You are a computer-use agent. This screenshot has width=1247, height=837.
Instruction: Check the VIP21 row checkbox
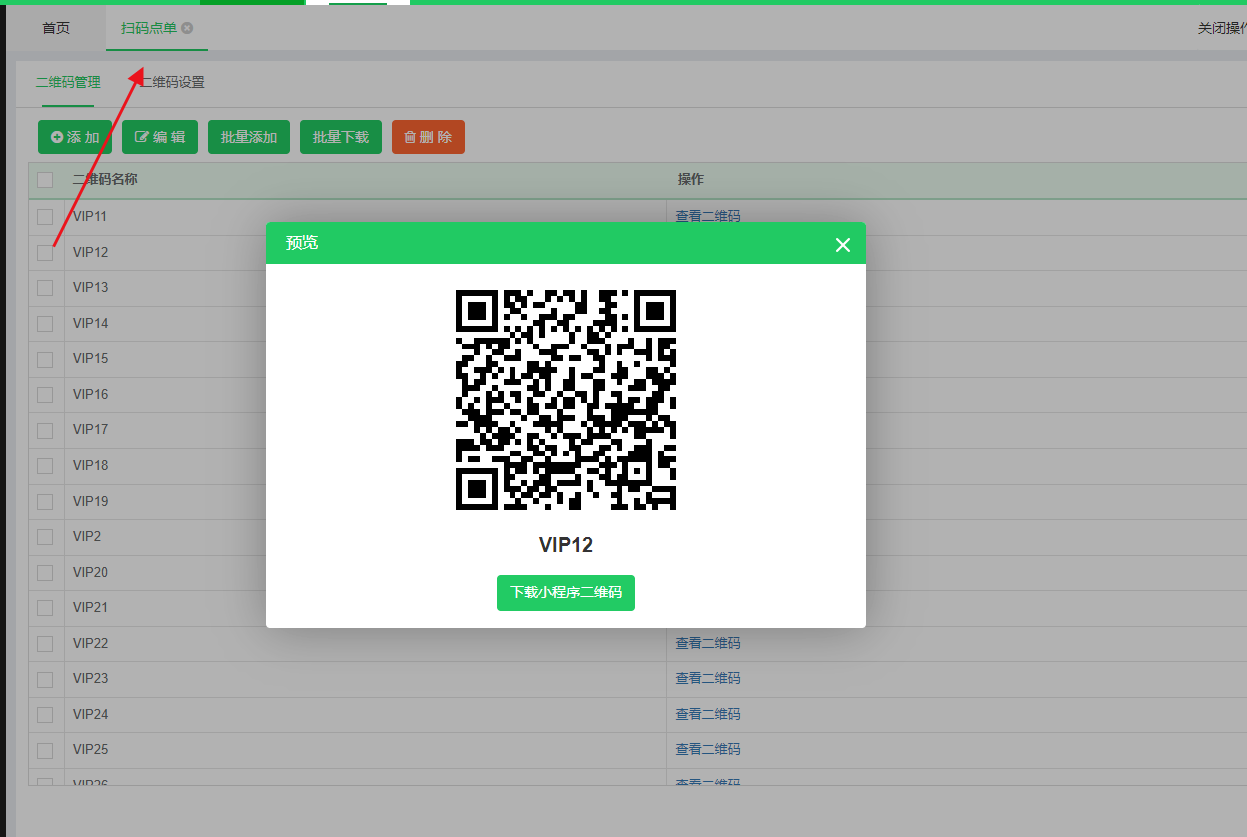45,608
